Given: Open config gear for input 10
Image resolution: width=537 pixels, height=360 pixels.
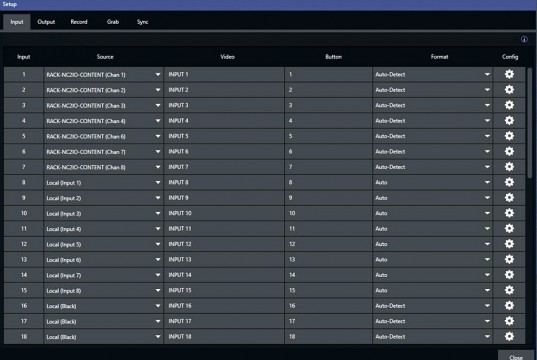Looking at the screenshot, I should (x=509, y=213).
